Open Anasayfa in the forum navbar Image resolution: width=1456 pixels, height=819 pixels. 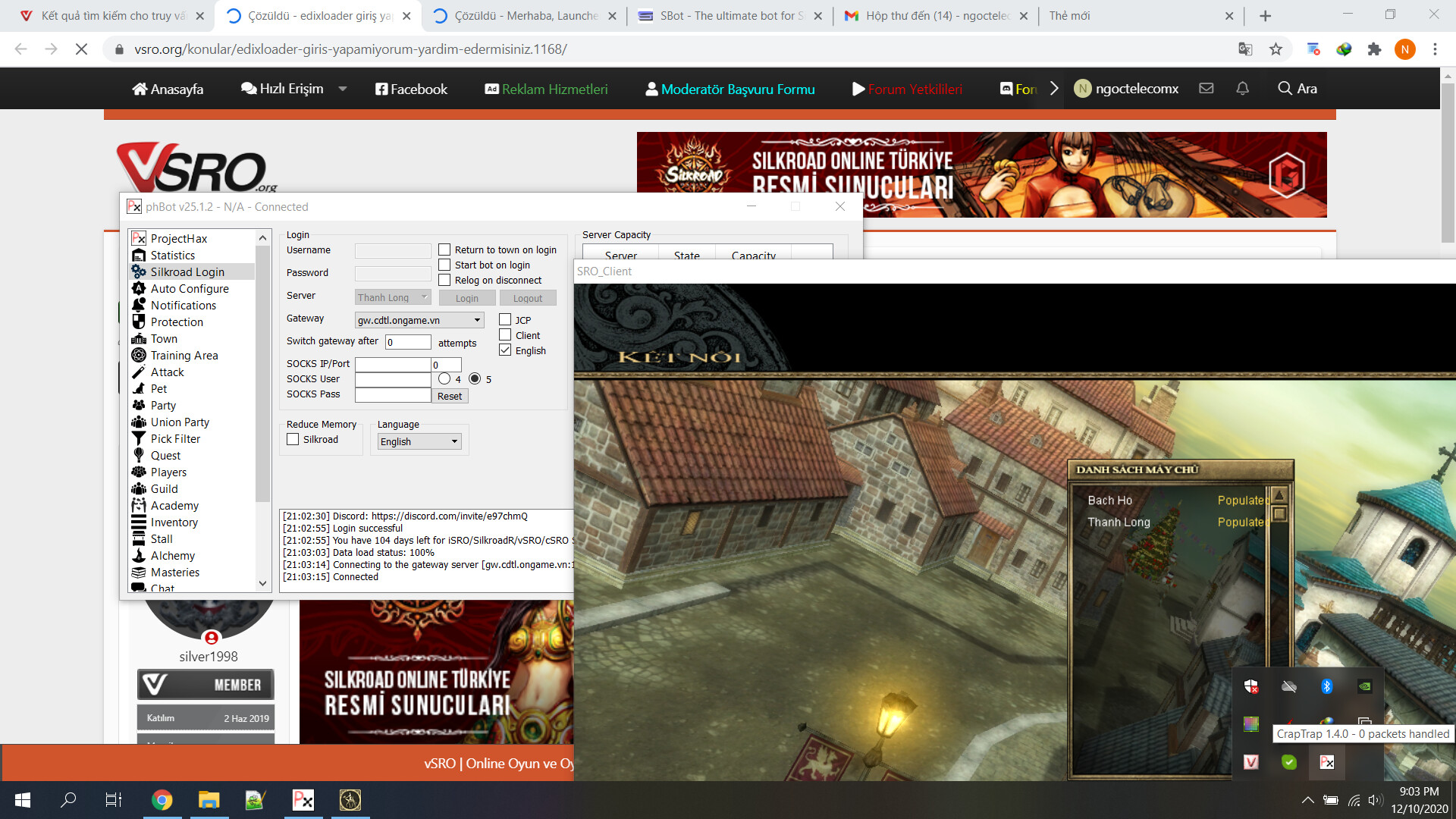click(x=168, y=89)
